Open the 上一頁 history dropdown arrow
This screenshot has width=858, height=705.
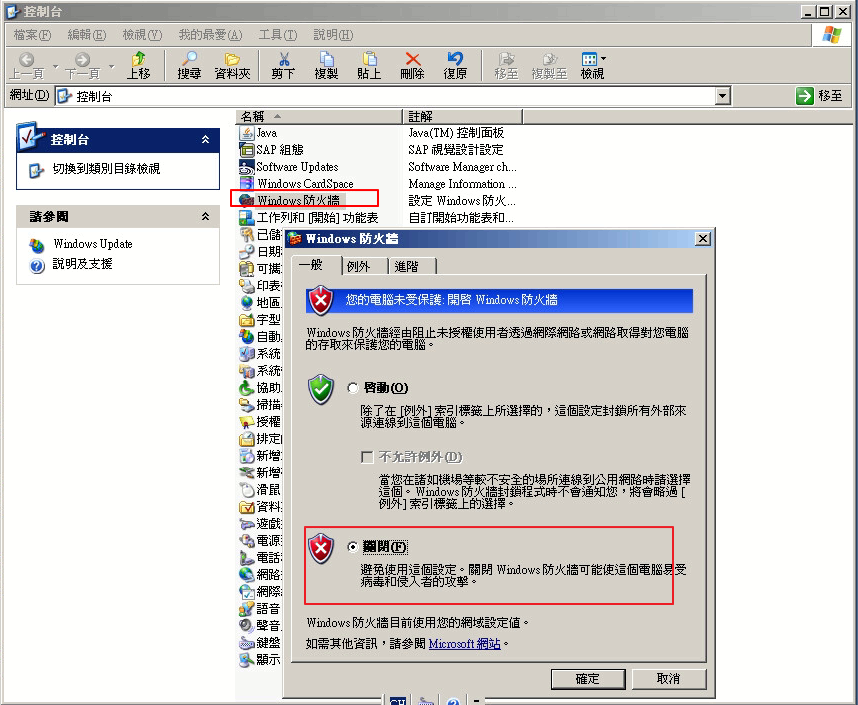click(55, 66)
